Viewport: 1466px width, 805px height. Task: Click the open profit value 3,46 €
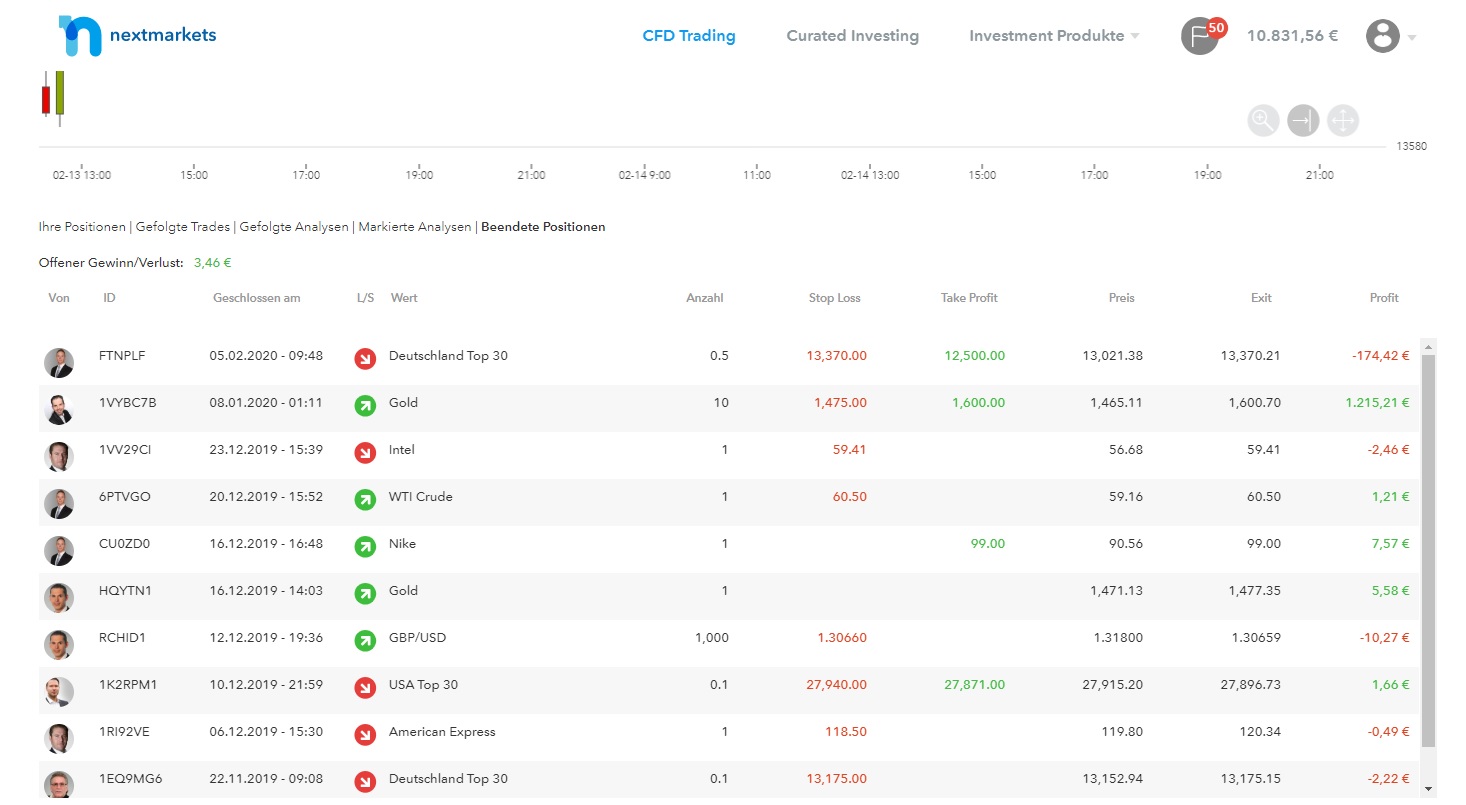[x=212, y=263]
